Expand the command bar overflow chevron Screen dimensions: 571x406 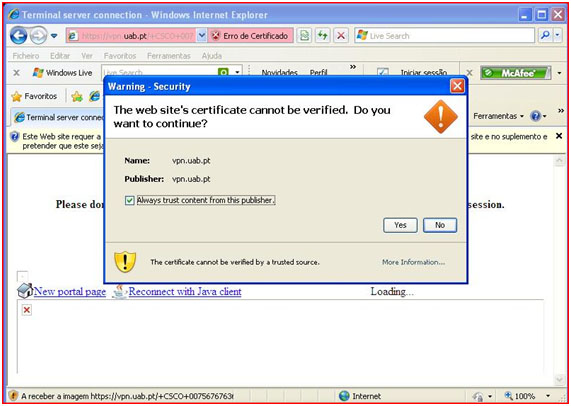pyautogui.click(x=561, y=111)
